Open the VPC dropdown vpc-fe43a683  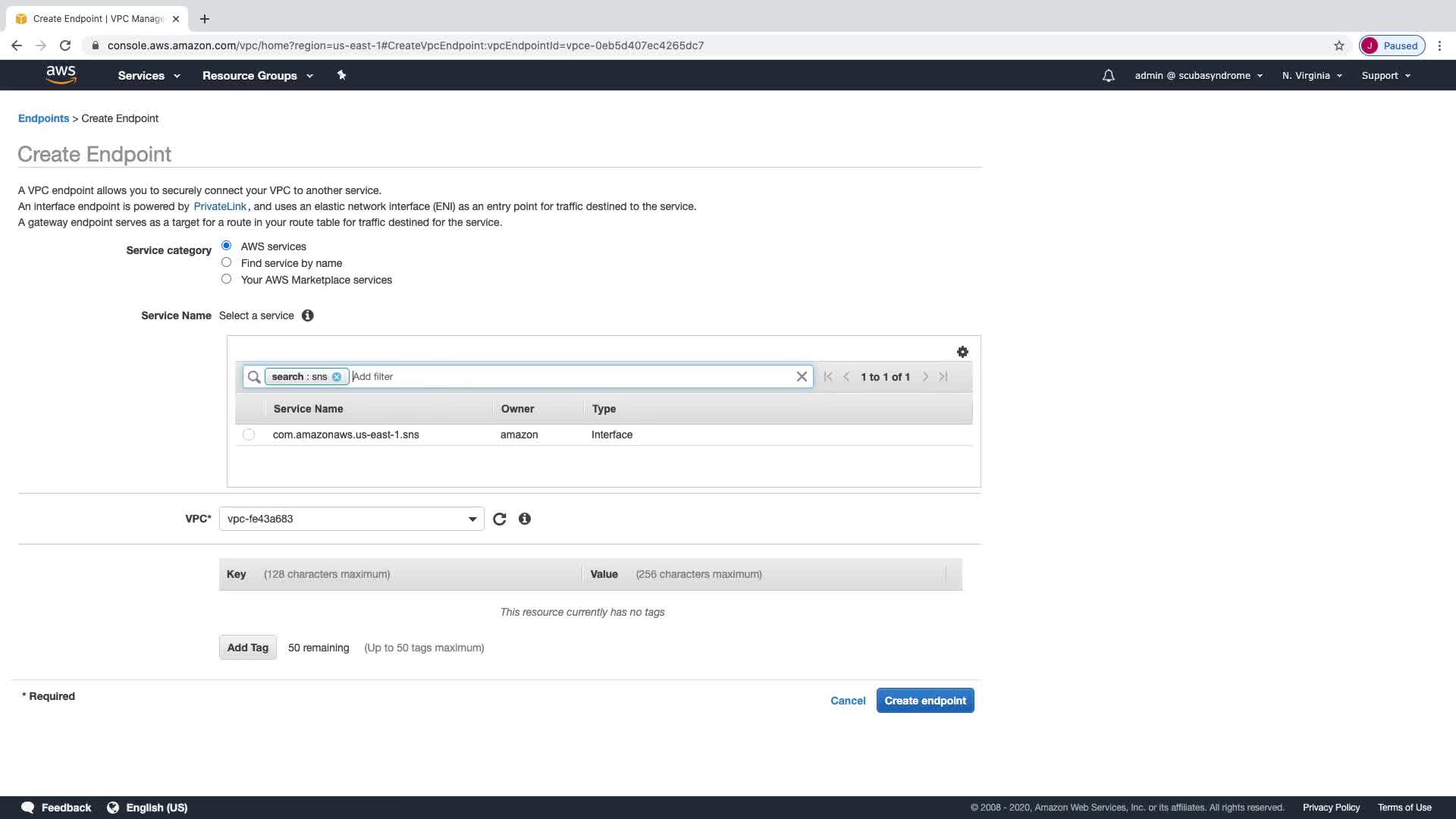351,519
